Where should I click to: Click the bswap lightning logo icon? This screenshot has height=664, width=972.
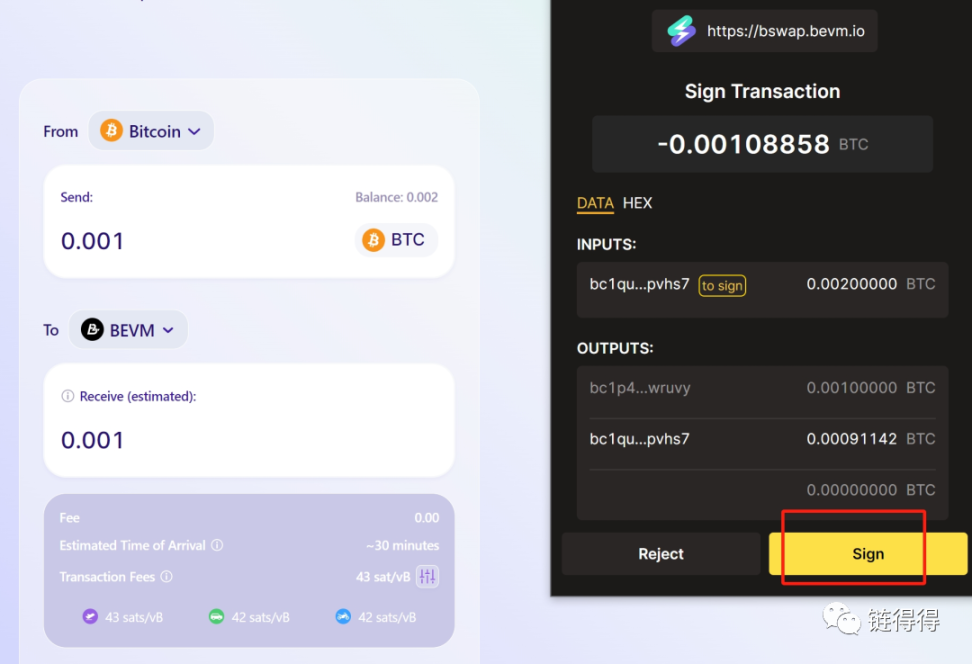coord(681,31)
